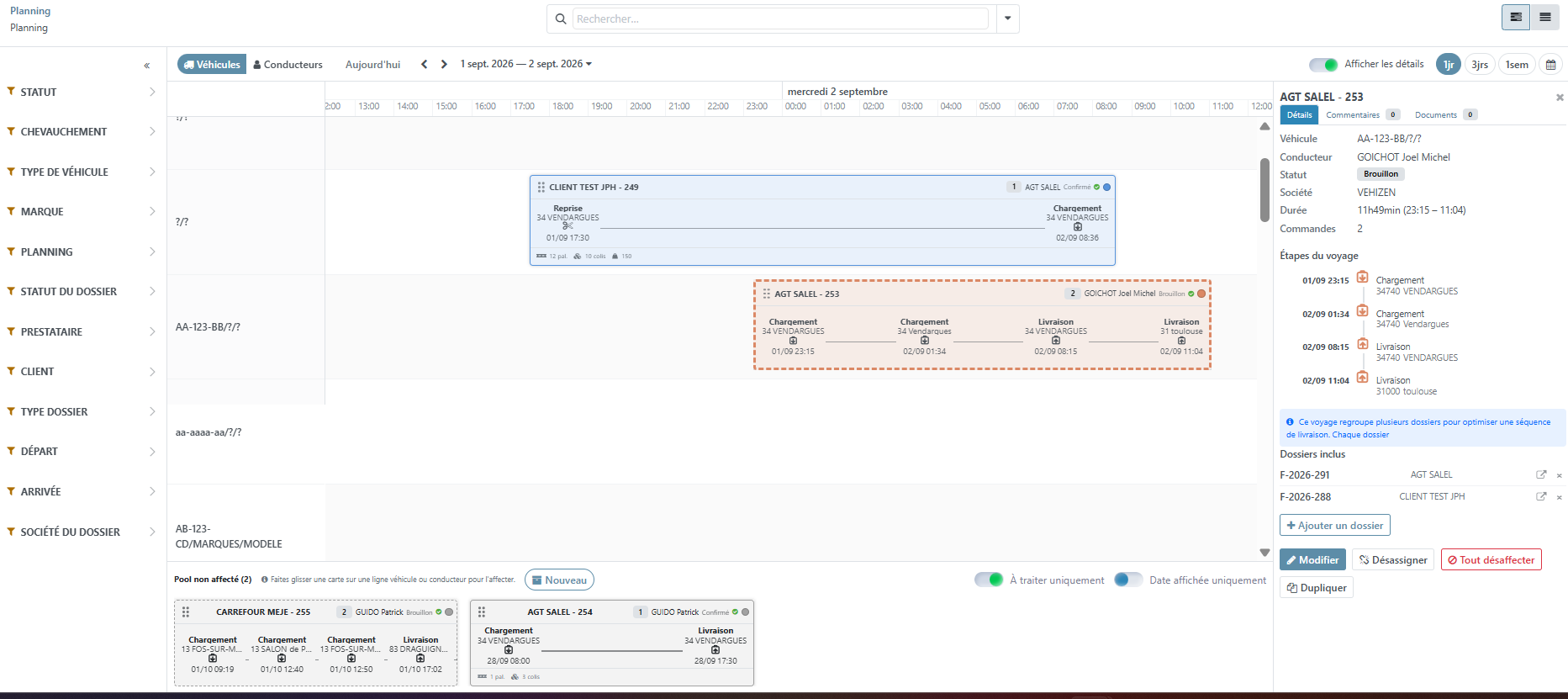
Task: Expand the SOCIÉTÉ DU DOSSIER filter
Action: [x=82, y=532]
